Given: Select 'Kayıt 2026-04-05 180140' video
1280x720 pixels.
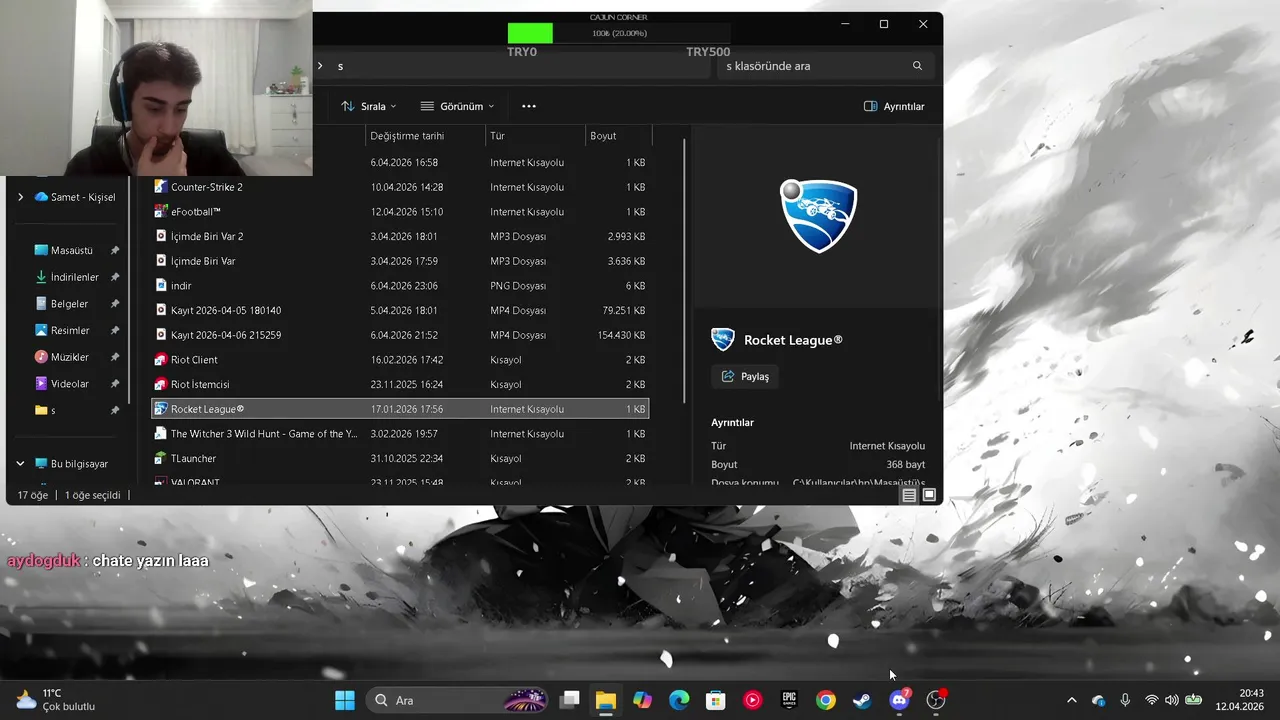Looking at the screenshot, I should tap(400, 310).
